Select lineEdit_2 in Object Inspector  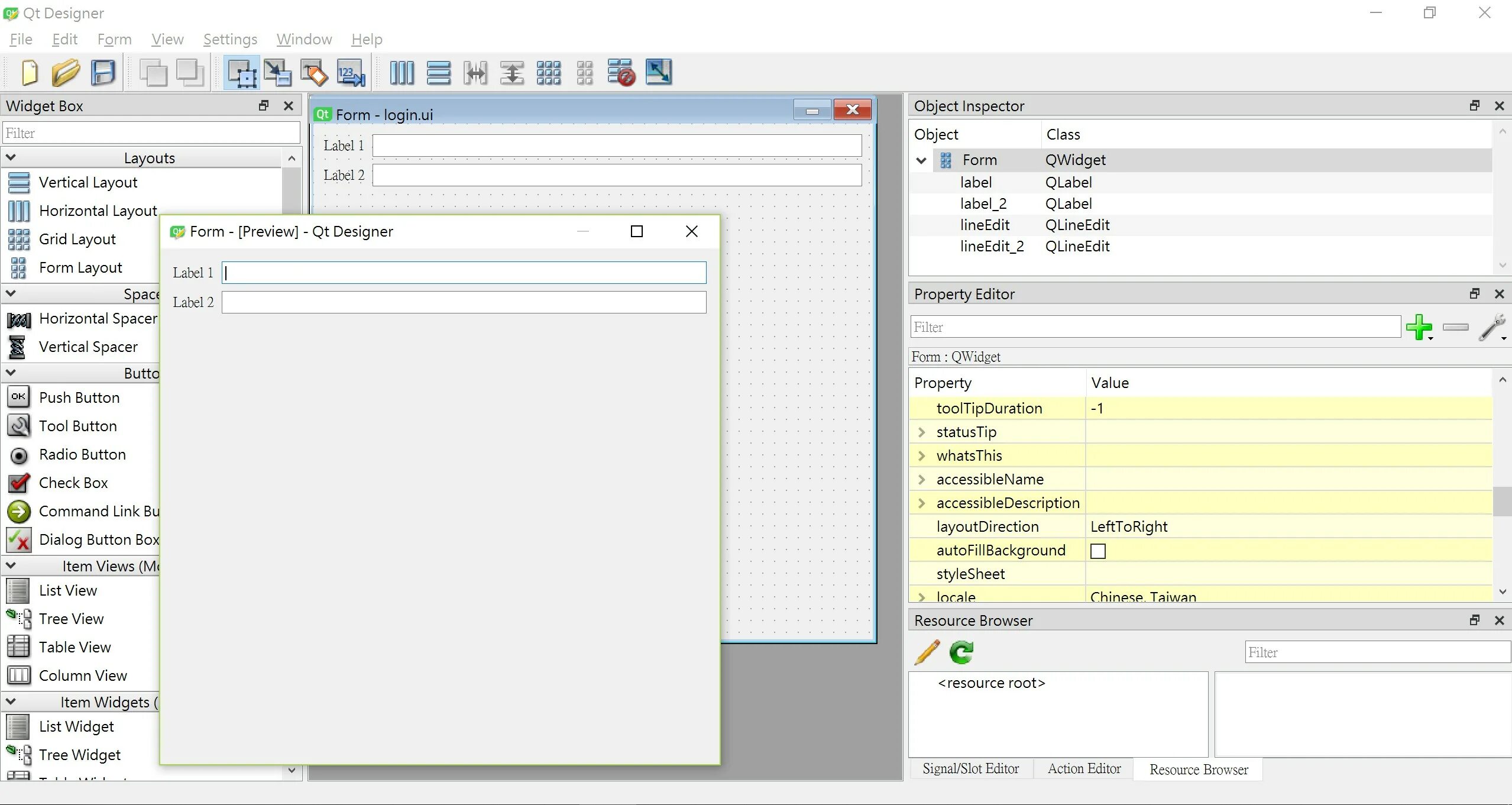point(992,246)
